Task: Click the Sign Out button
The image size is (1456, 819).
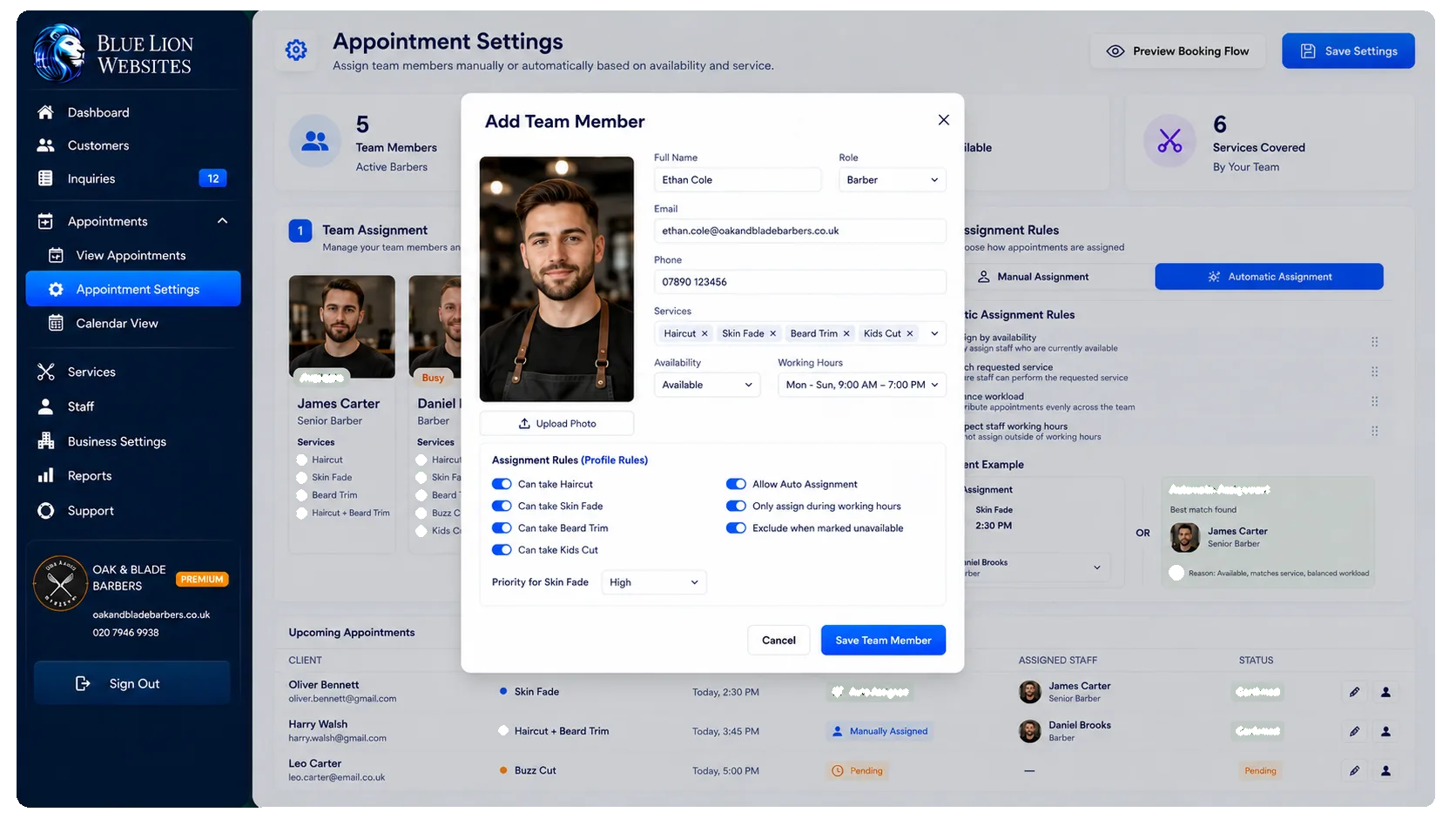Action: click(132, 683)
